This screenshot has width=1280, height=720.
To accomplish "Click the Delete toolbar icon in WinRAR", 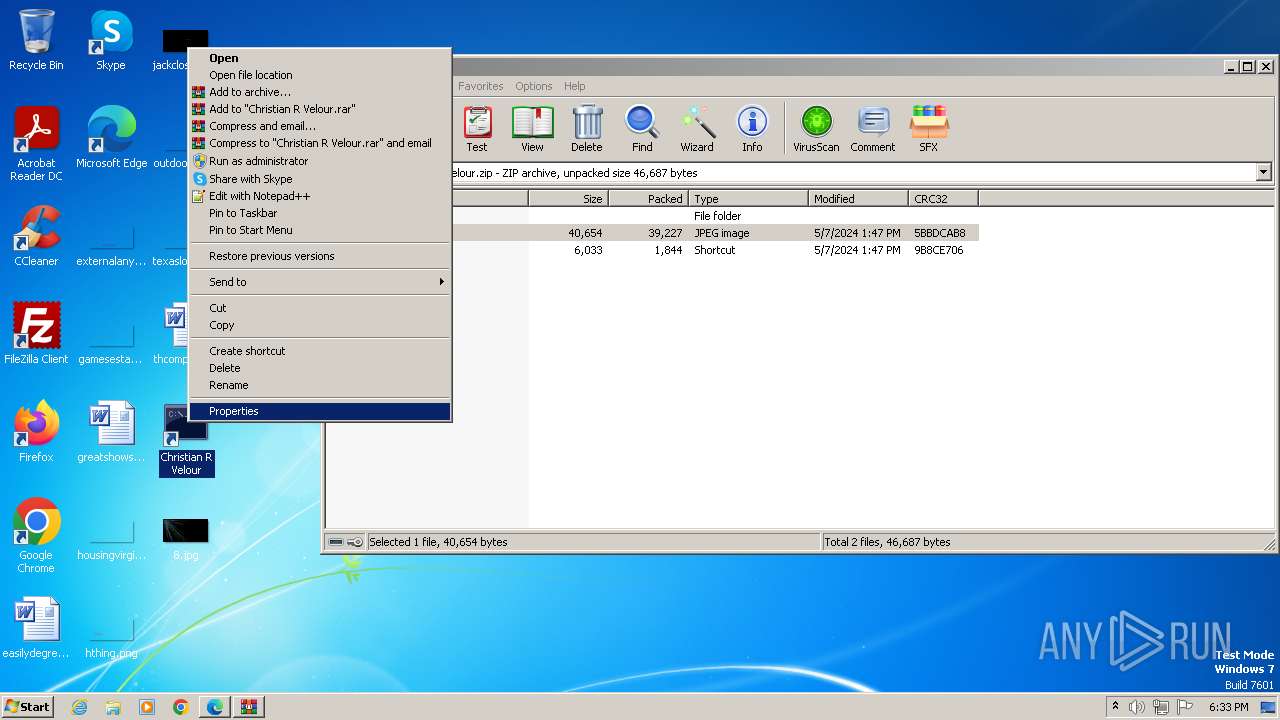I will click(587, 129).
